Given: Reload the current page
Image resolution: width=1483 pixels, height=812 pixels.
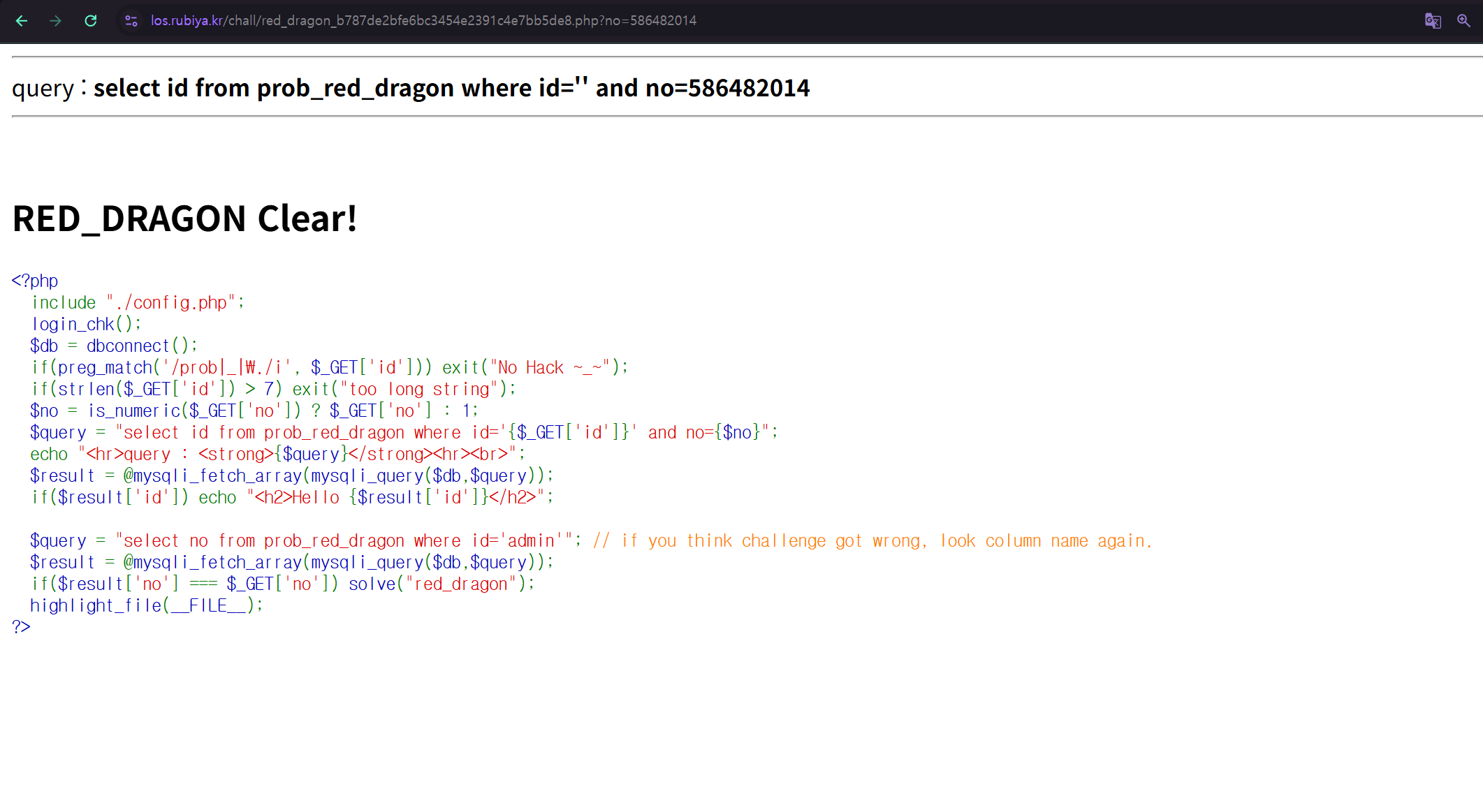Looking at the screenshot, I should 91,21.
